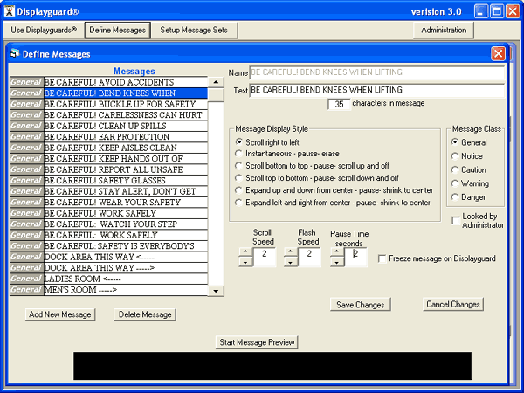Open the Use Displayguard tab
This screenshot has width=524, height=393.
[x=43, y=30]
